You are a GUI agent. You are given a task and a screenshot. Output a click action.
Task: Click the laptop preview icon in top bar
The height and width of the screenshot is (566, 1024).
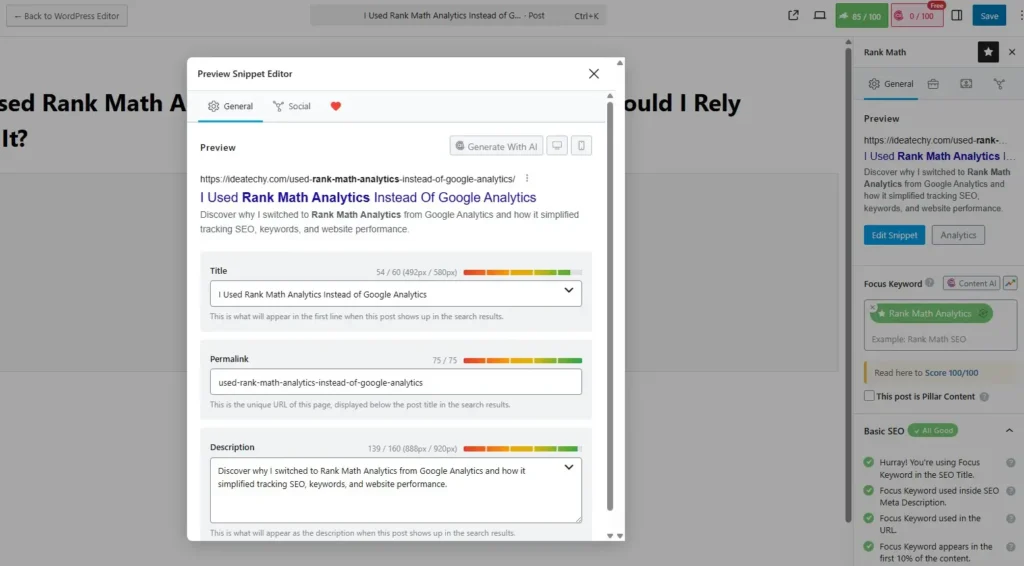[x=819, y=15]
